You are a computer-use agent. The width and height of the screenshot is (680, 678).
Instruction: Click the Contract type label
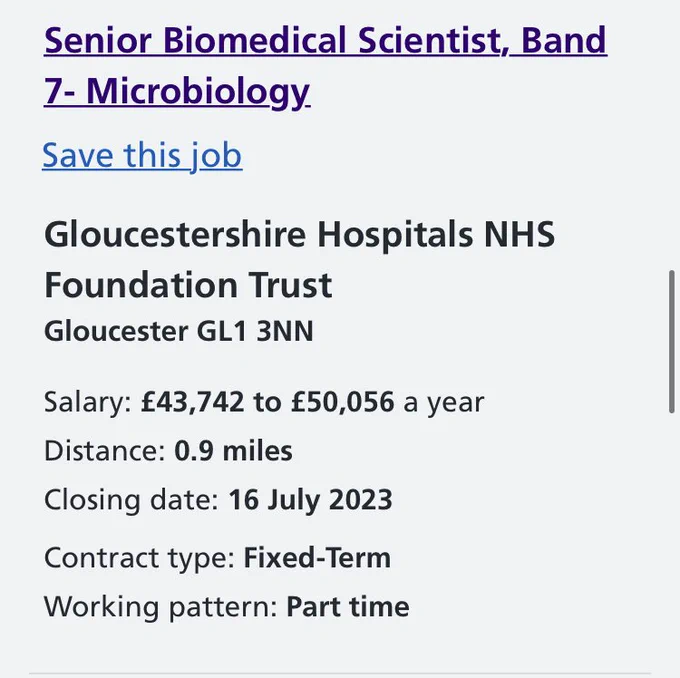pyautogui.click(x=140, y=558)
